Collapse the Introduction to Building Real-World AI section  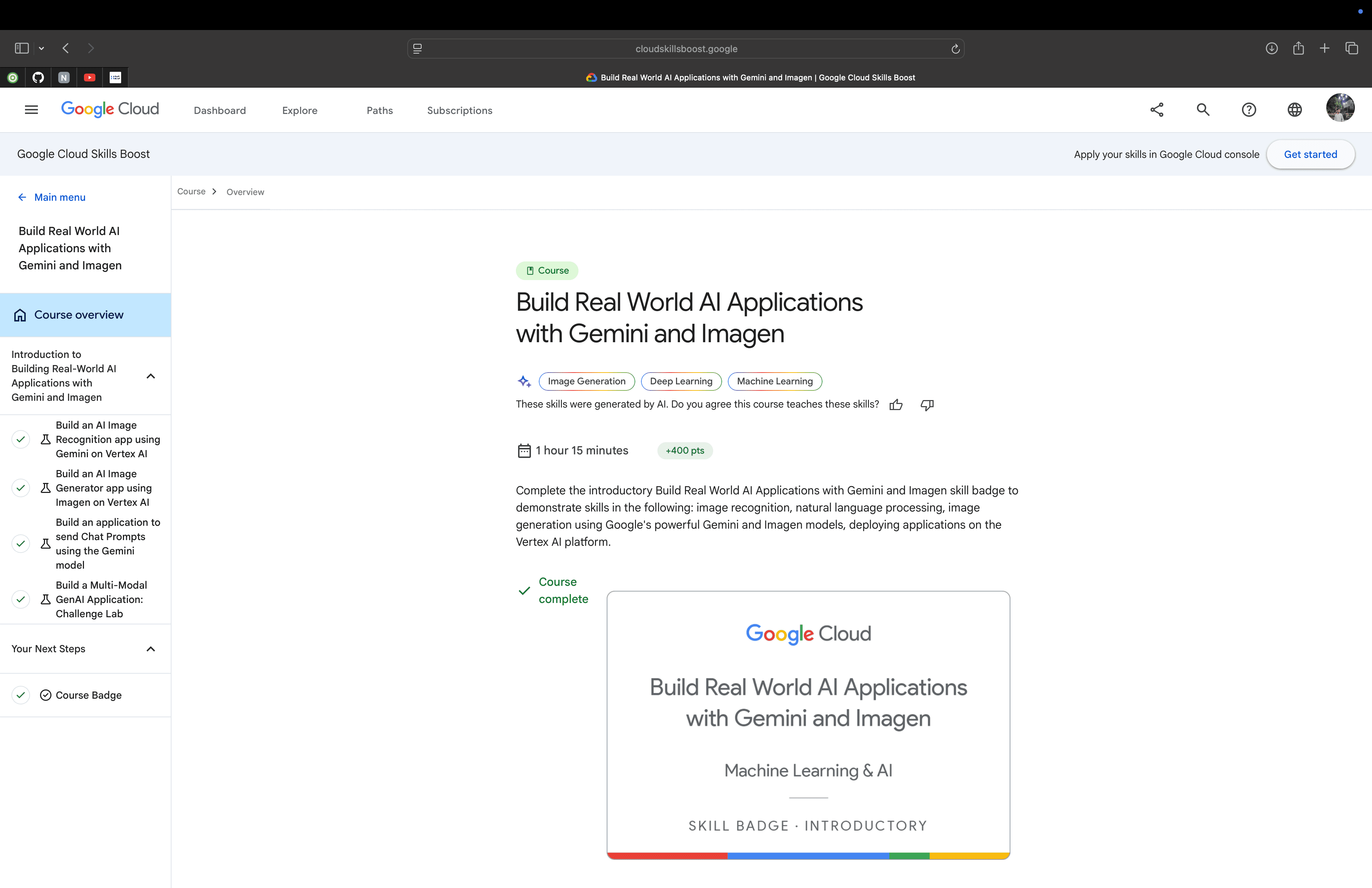pos(151,376)
